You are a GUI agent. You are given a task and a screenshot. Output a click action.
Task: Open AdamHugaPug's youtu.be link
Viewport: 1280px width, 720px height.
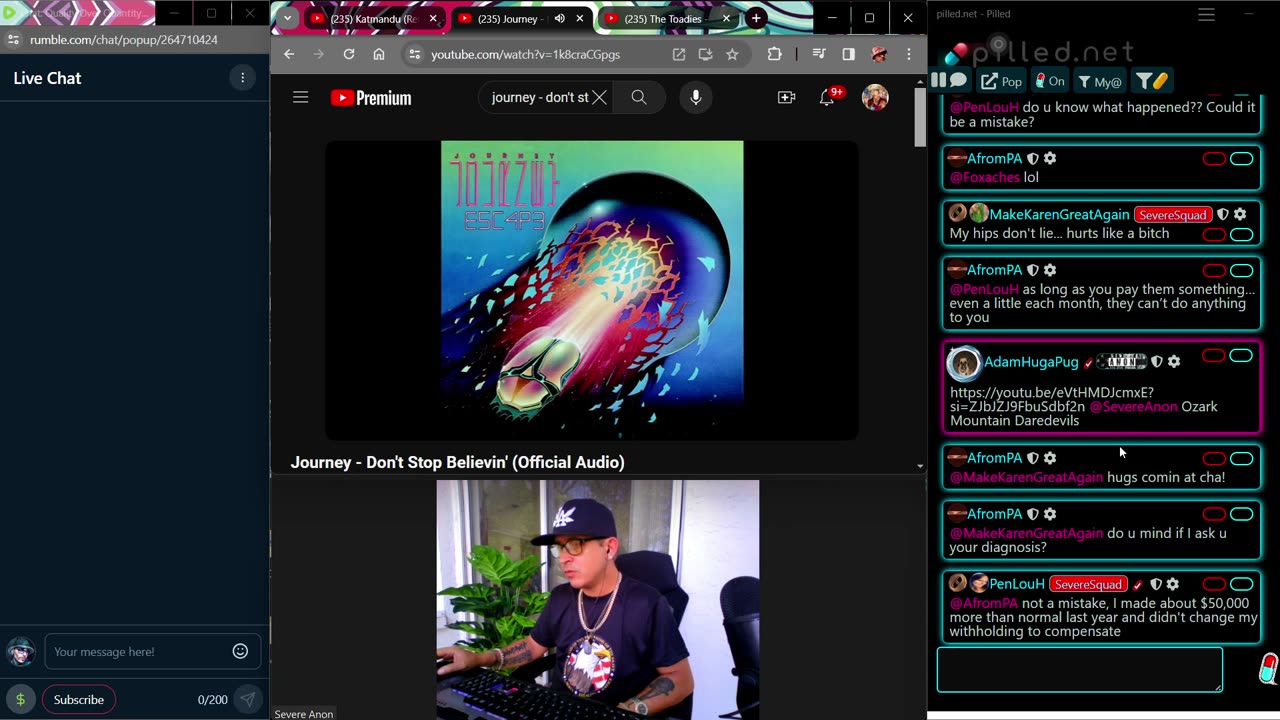tap(1052, 399)
